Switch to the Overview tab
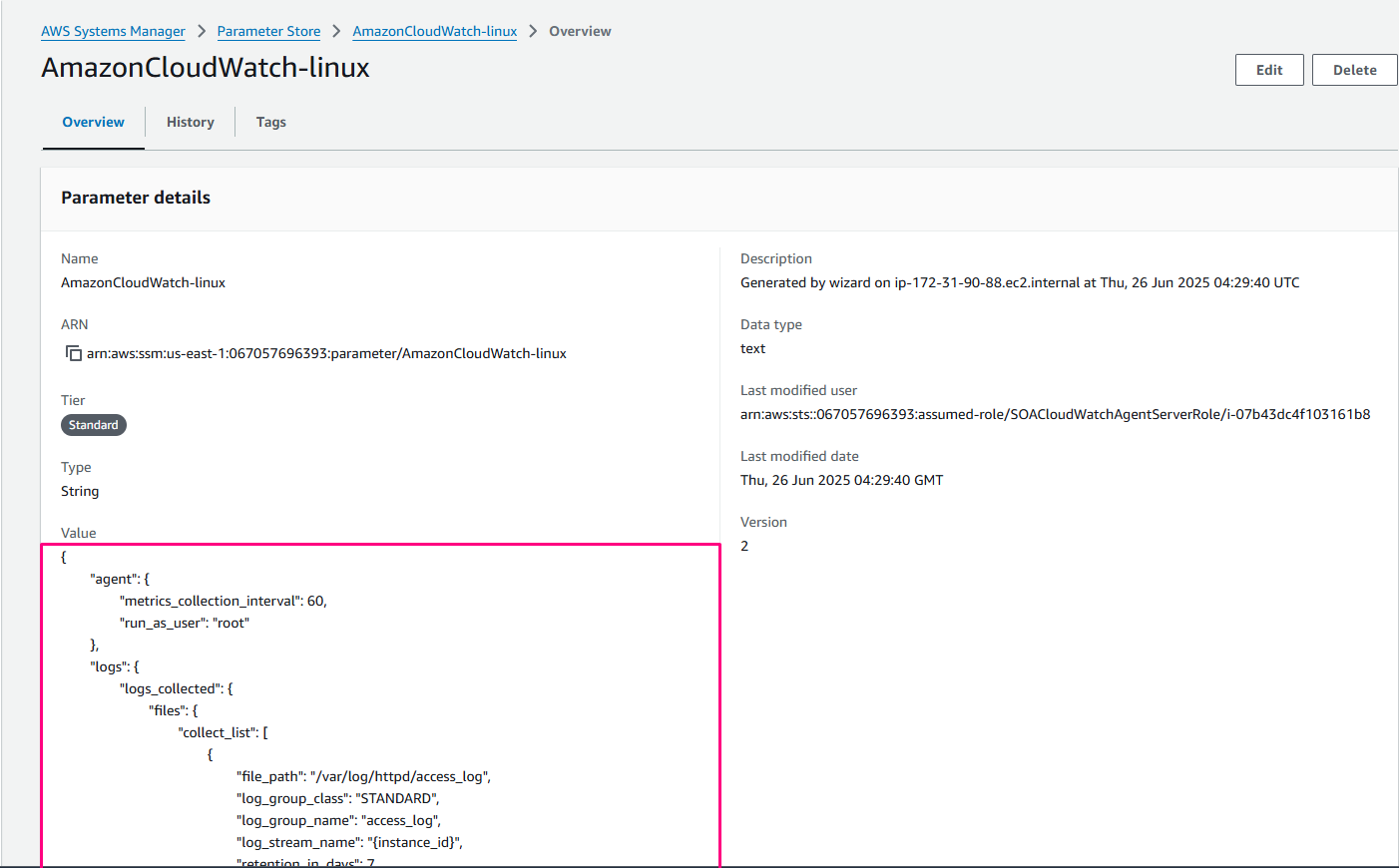The height and width of the screenshot is (868, 1399). pyautogui.click(x=94, y=122)
